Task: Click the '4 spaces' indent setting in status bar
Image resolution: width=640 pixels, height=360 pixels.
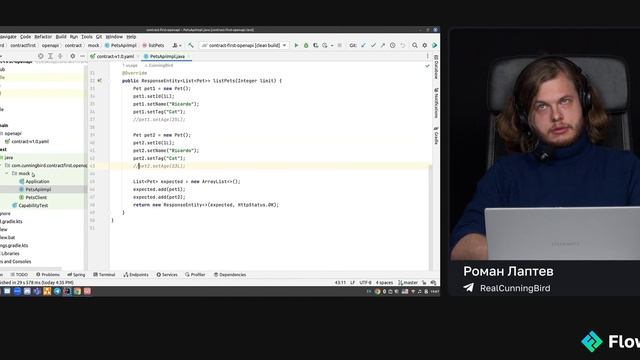Action: pos(384,282)
